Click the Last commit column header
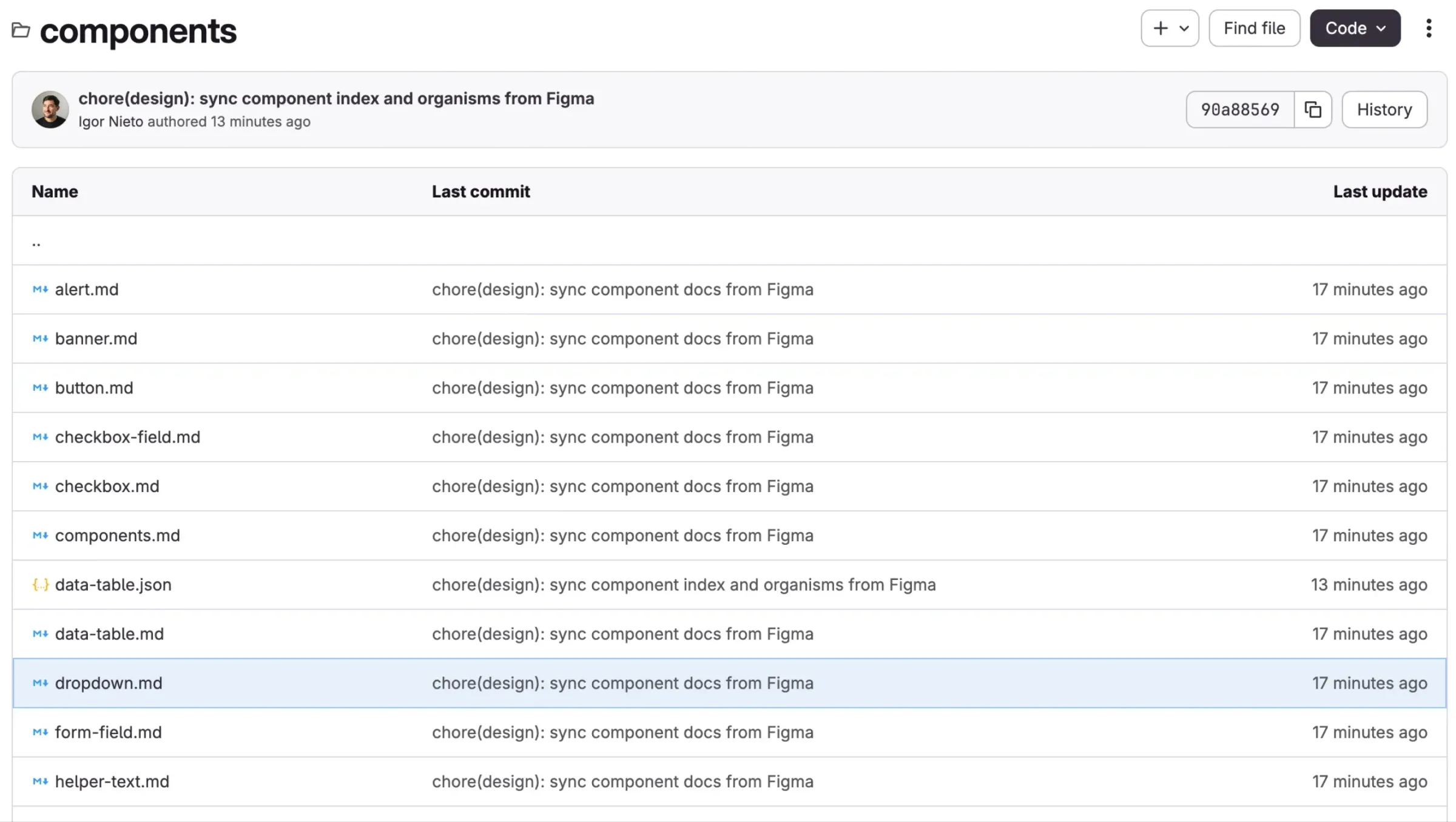Screen dimensions: 1456x822 point(480,192)
